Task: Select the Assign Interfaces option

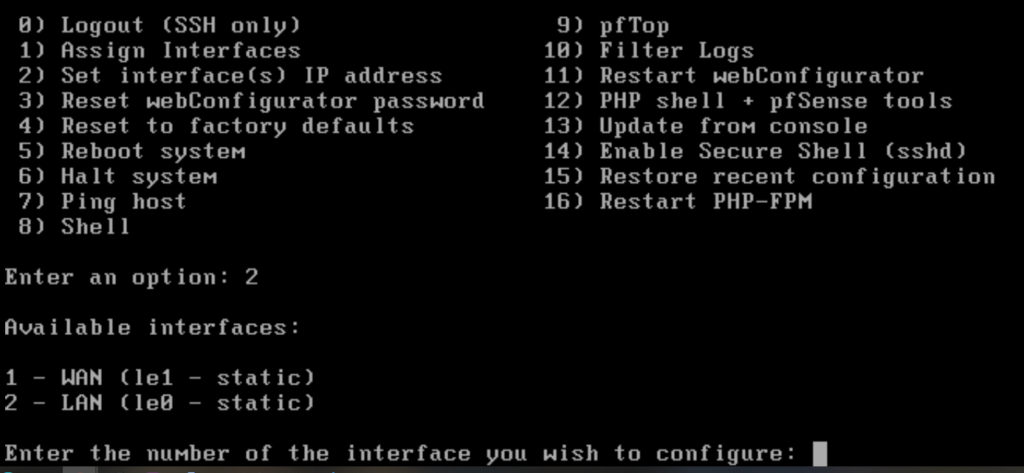Action: pos(159,50)
